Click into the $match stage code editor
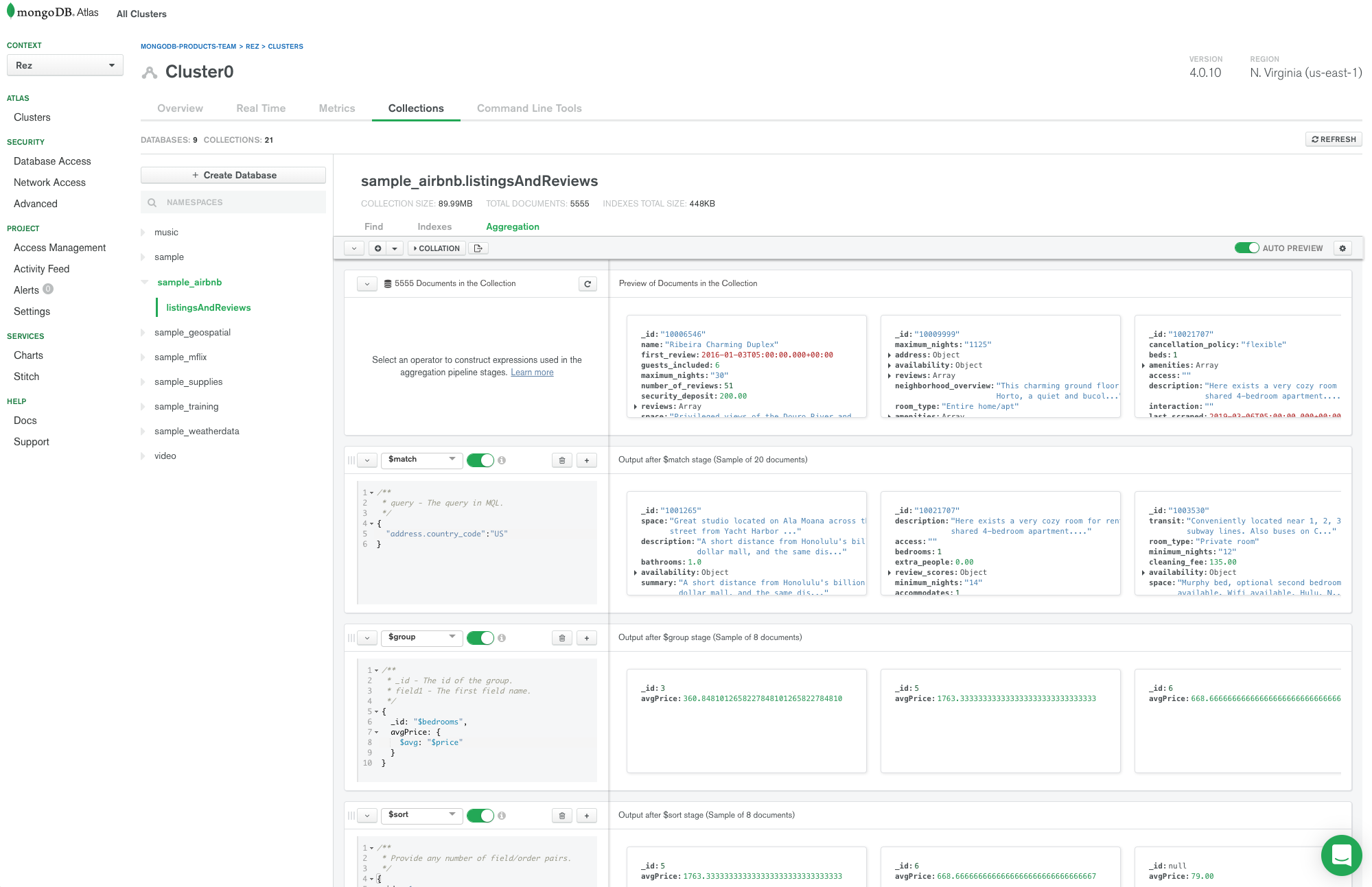Viewport: 1372px width, 887px height. (x=477, y=543)
